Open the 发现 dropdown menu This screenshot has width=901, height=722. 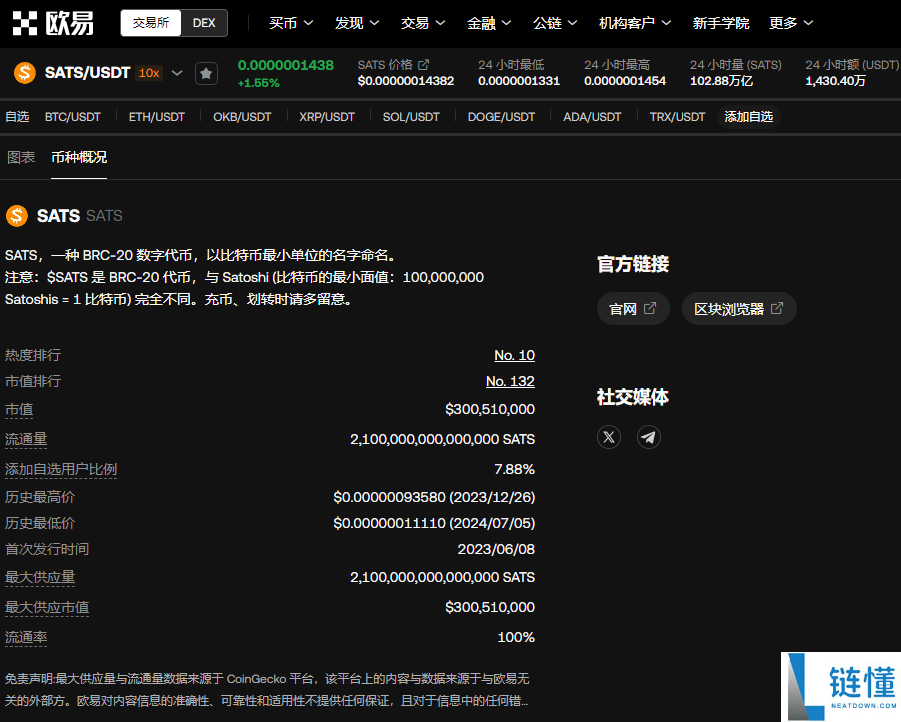click(x=357, y=23)
